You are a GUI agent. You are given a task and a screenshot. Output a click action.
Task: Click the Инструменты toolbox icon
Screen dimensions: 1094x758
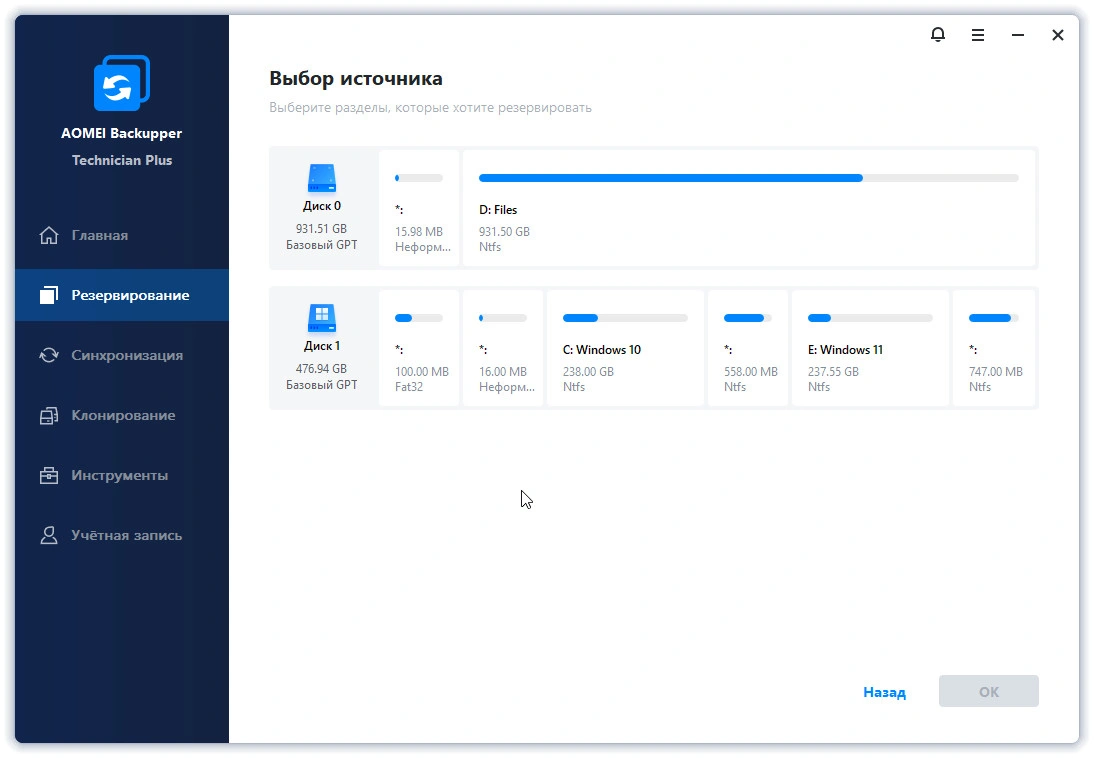tap(49, 475)
